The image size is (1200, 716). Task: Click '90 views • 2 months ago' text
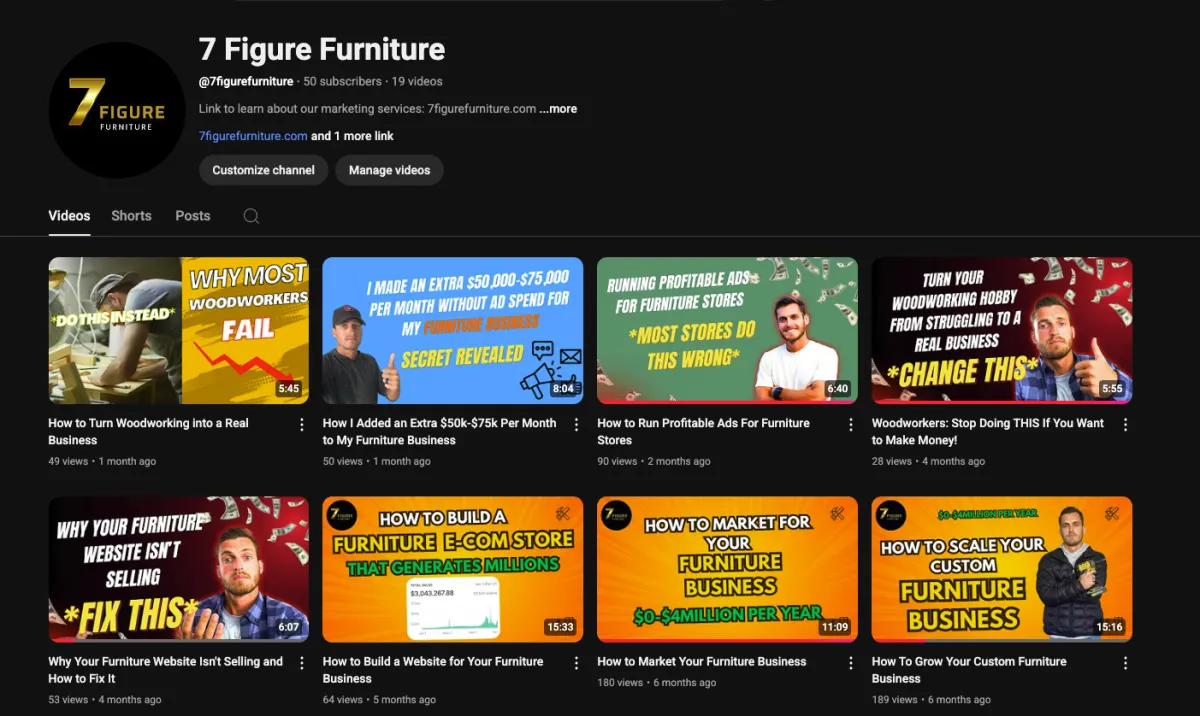[654, 461]
